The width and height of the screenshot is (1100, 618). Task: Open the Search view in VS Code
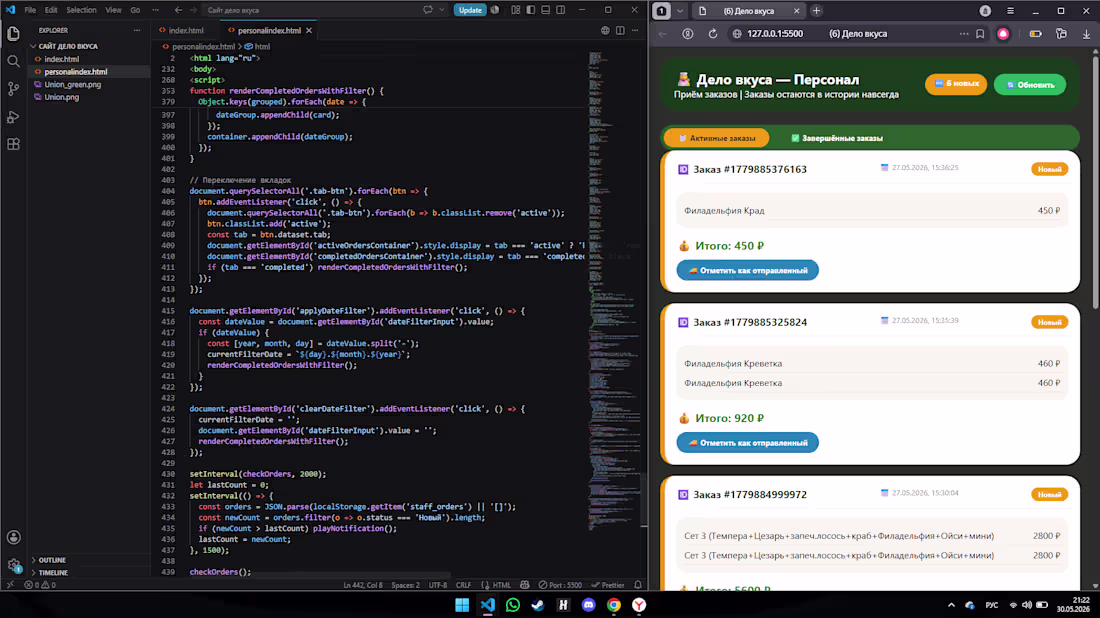[13, 62]
